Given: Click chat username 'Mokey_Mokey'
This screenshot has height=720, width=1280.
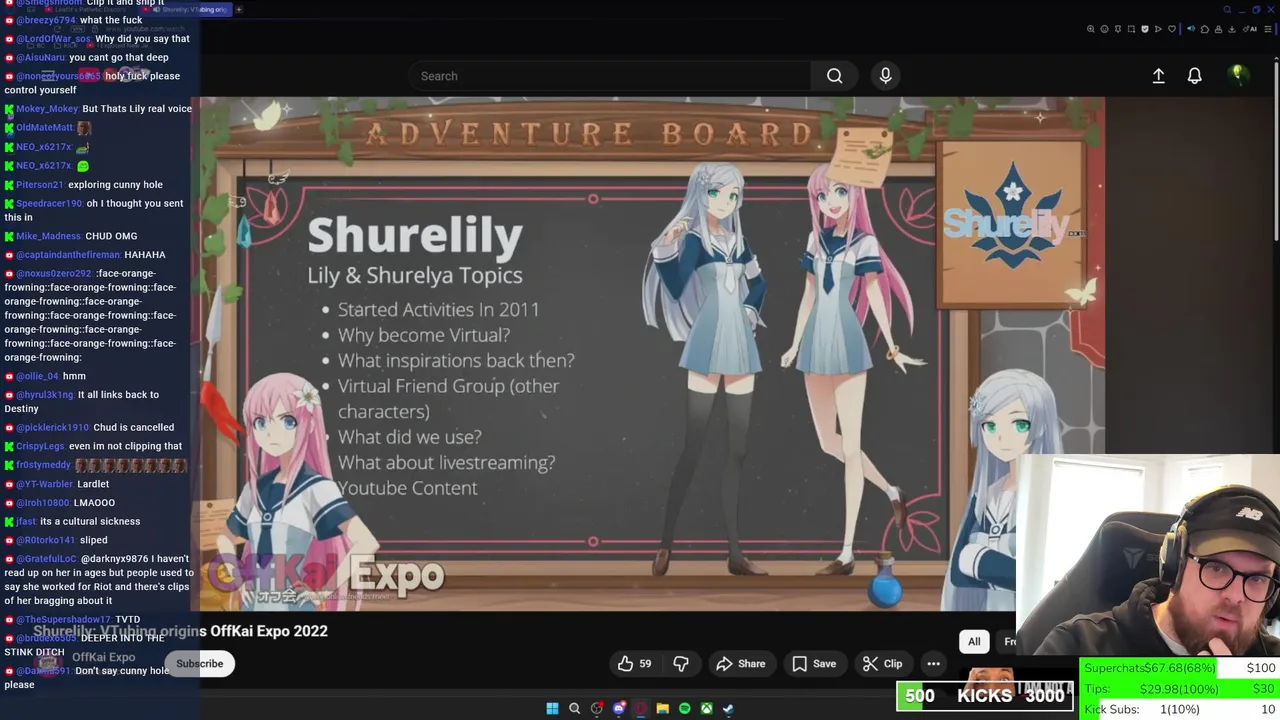Looking at the screenshot, I should click(47, 108).
